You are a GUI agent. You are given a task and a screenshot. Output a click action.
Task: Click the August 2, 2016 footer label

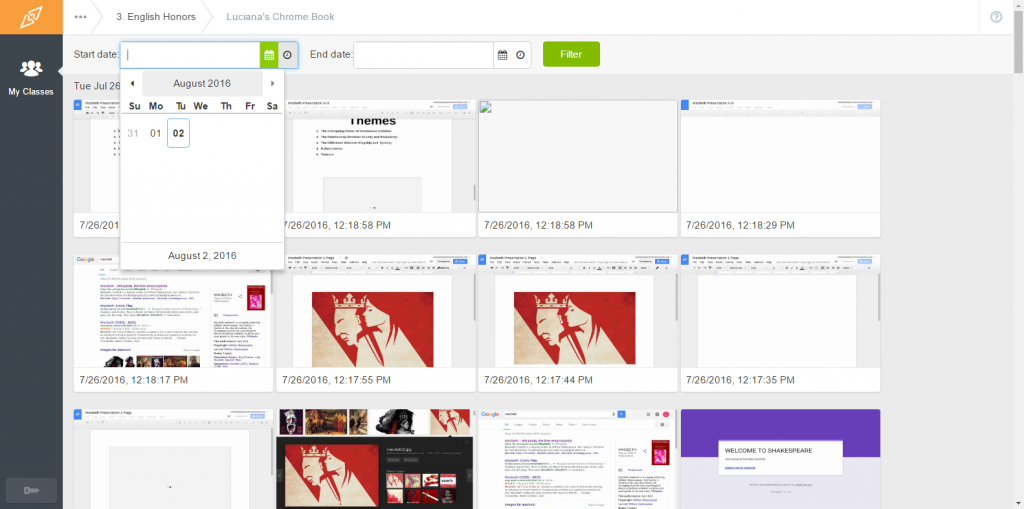tap(202, 255)
